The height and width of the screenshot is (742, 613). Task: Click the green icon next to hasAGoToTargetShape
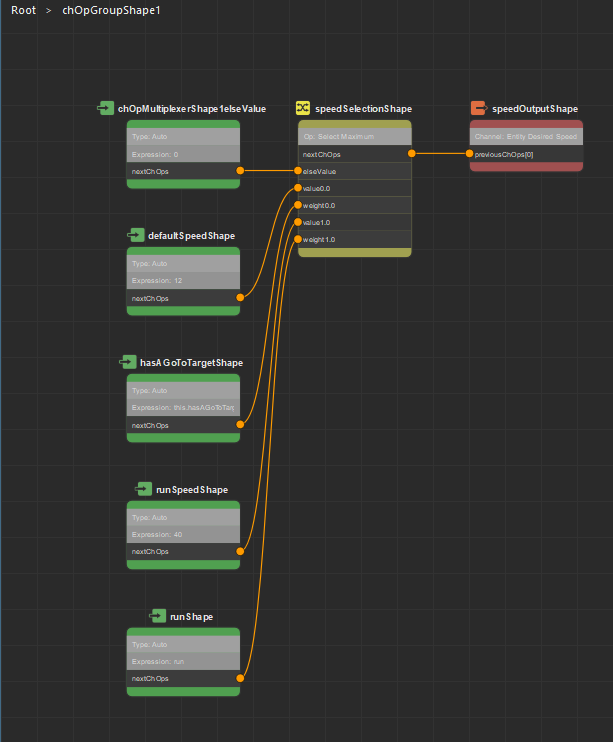click(x=128, y=362)
